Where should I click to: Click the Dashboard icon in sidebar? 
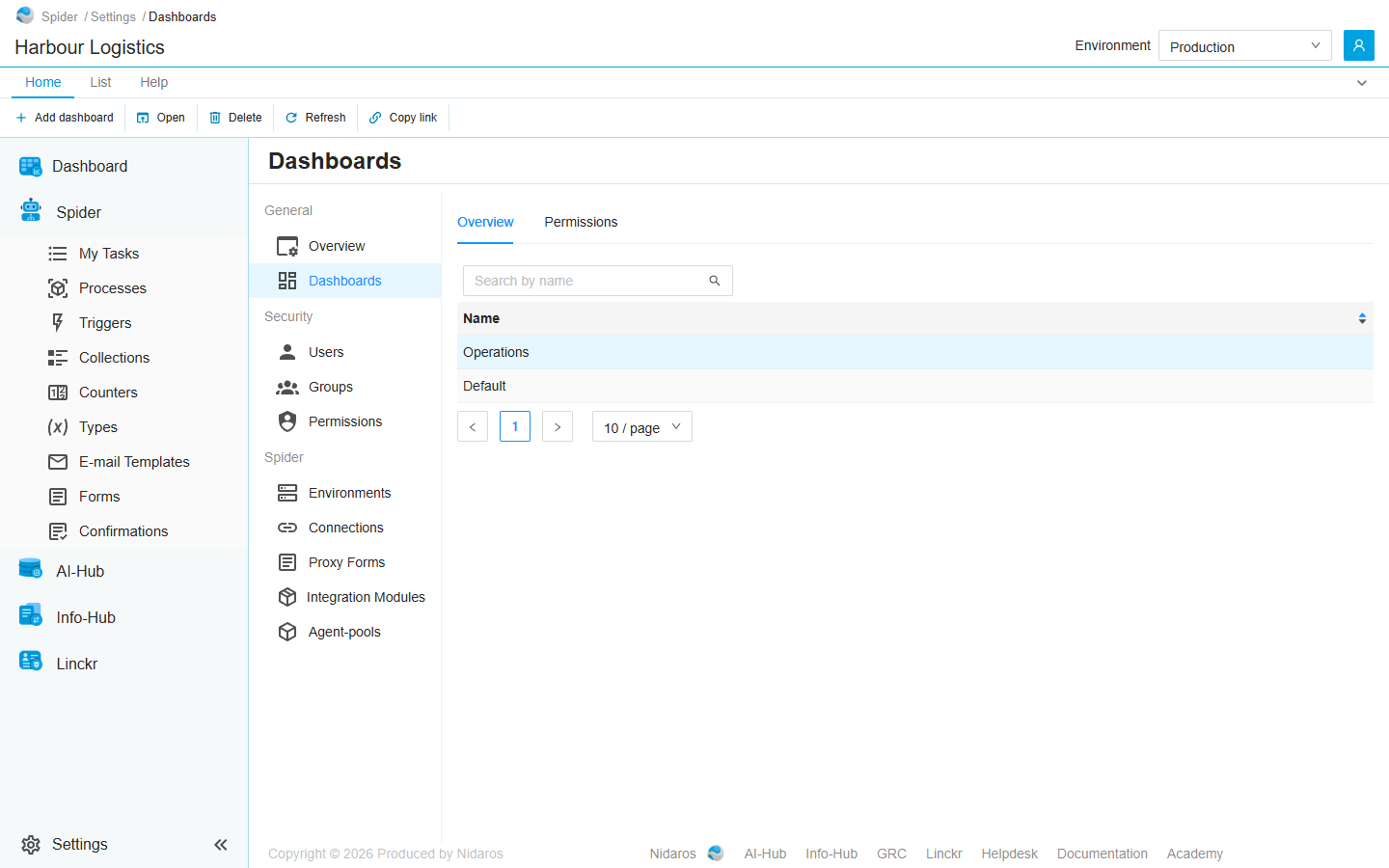click(31, 166)
